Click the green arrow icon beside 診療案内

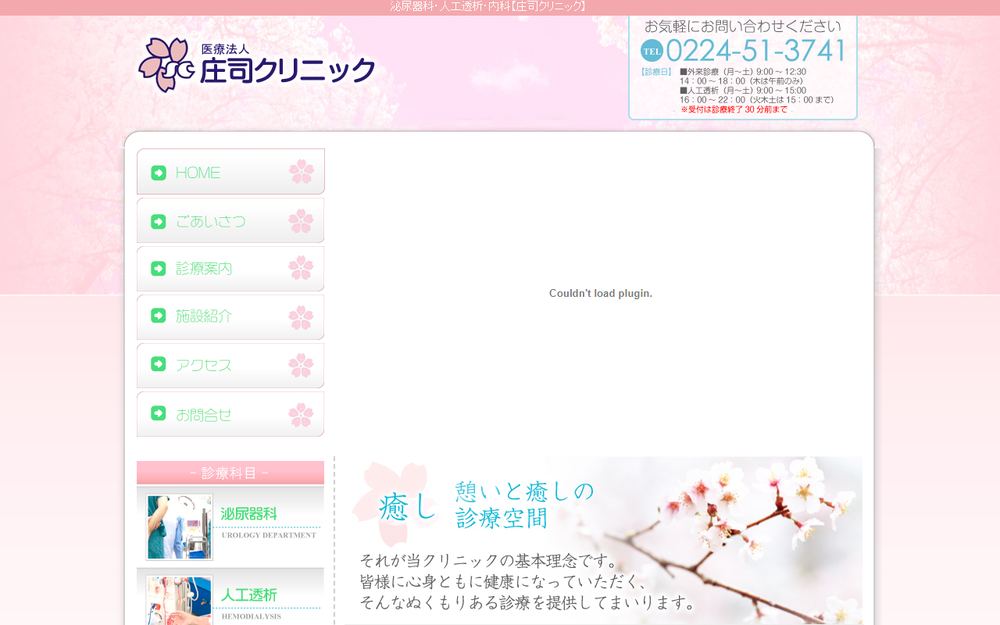(x=158, y=268)
